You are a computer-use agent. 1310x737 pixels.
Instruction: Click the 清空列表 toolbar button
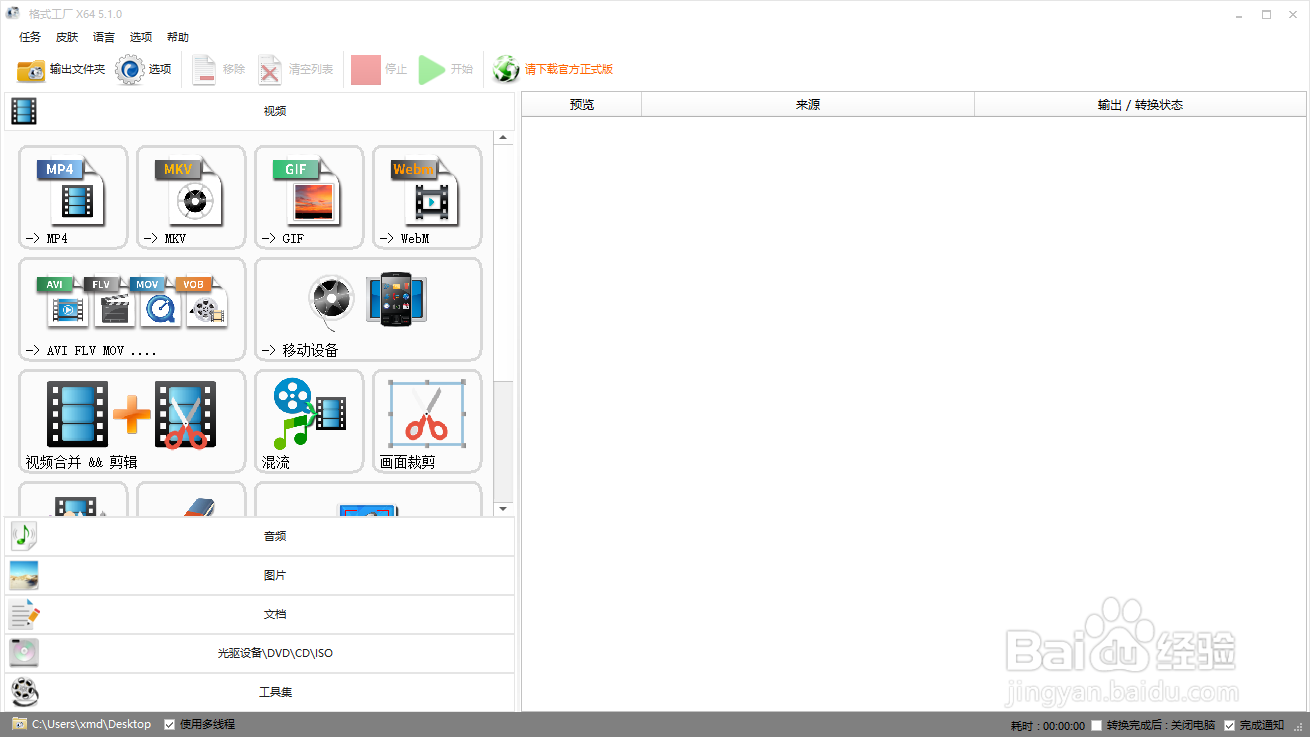[296, 69]
